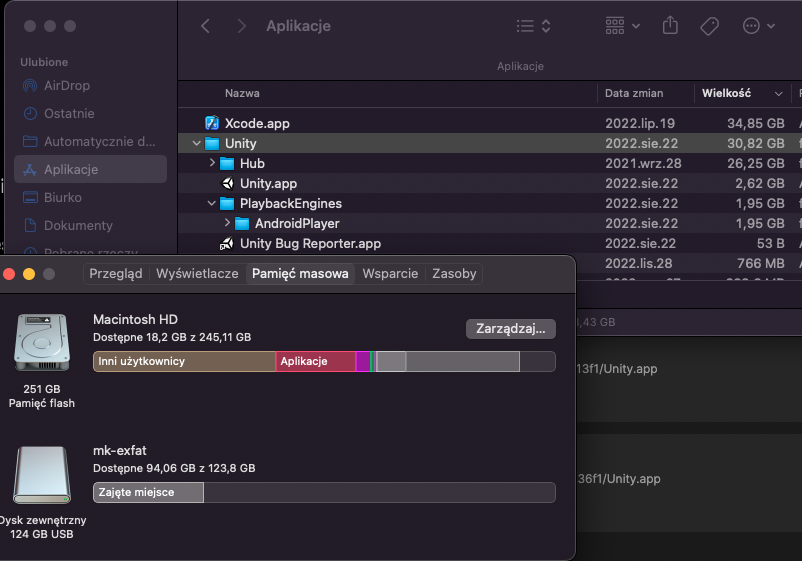
Task: Click the Share icon in Finder toolbar
Action: tap(670, 25)
